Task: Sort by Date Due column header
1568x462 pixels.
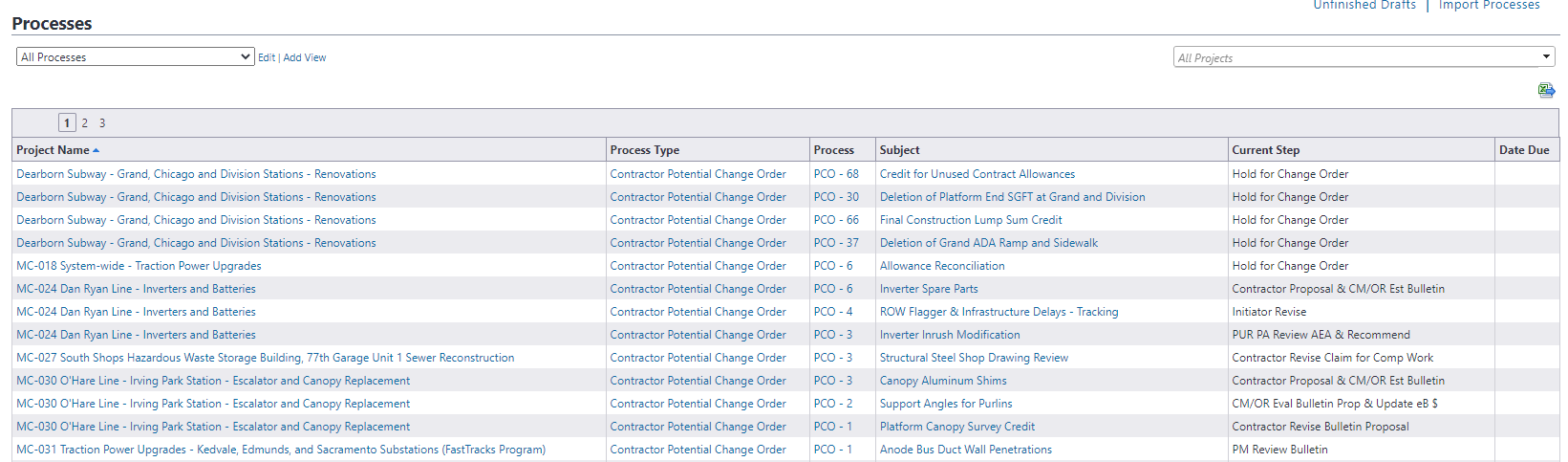Action: click(x=1524, y=150)
